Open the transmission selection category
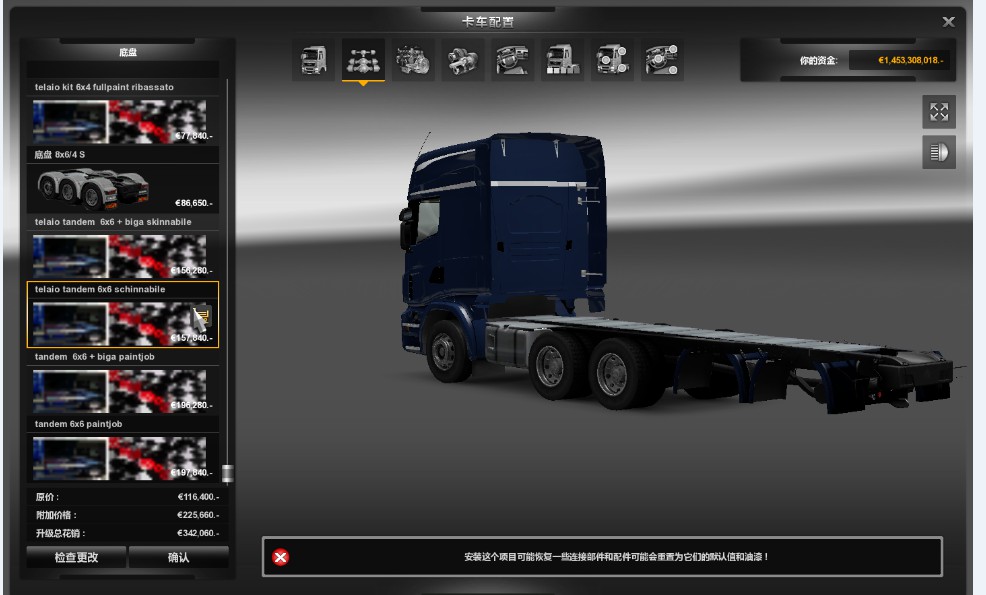The image size is (986, 595). coord(462,60)
